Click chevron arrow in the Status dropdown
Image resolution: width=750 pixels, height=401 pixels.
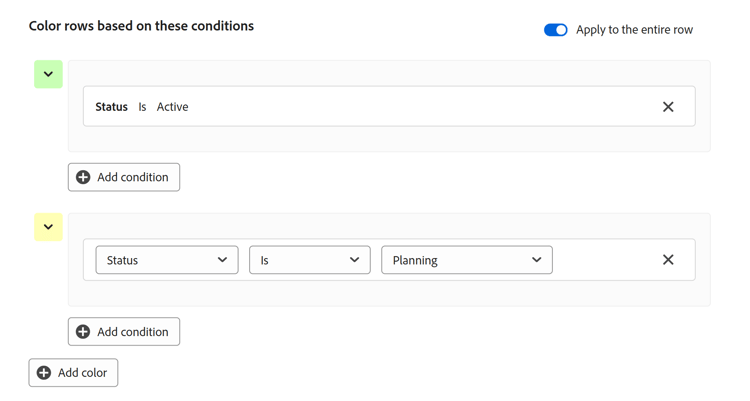pos(222,260)
